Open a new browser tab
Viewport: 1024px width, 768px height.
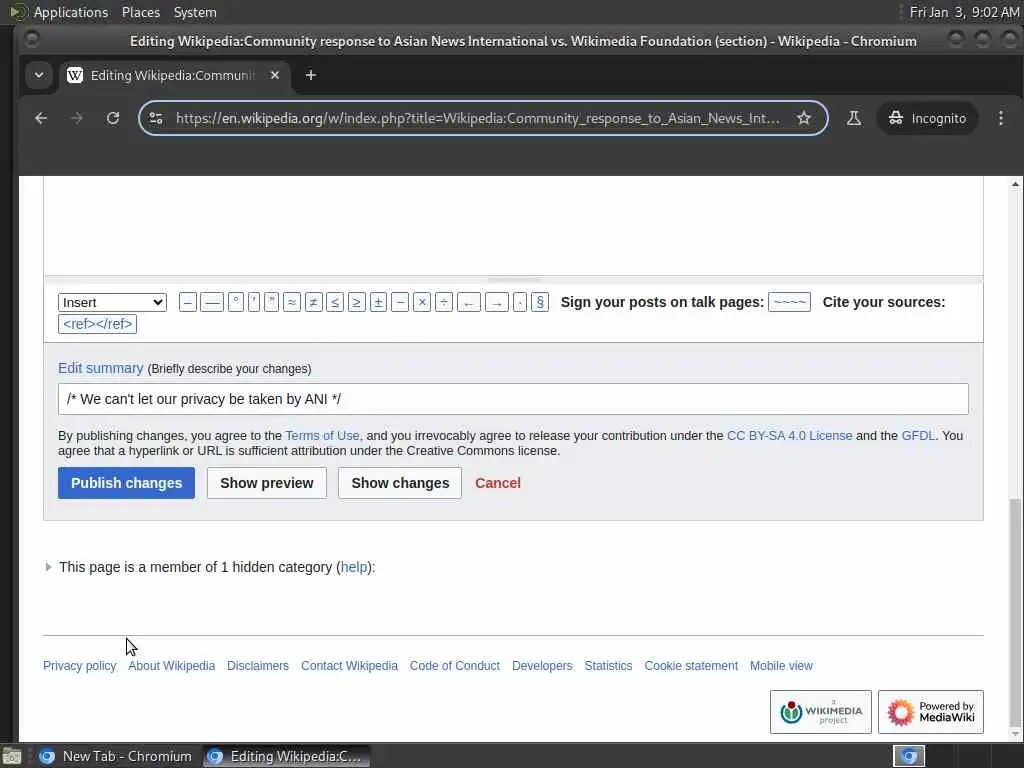[x=311, y=75]
